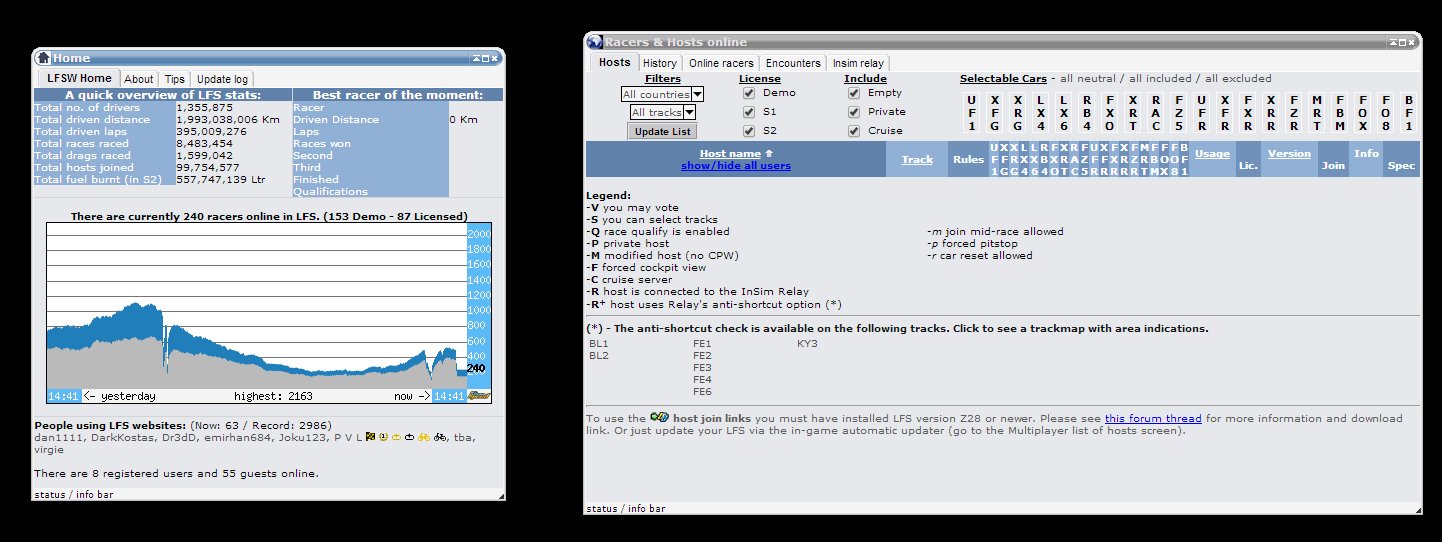This screenshot has width=1442, height=542.
Task: Click the house icon in Home titlebar
Action: [x=43, y=58]
